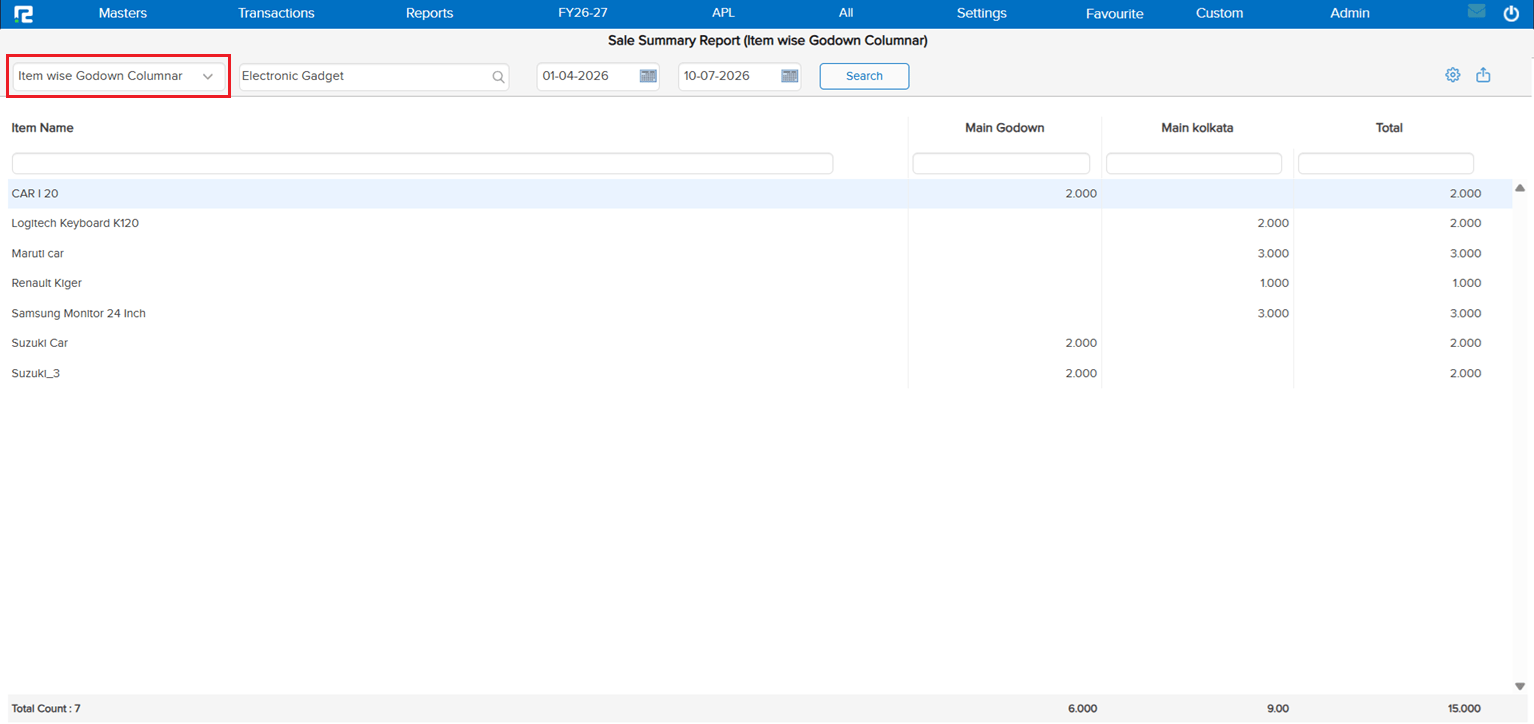The width and height of the screenshot is (1534, 724).
Task: Open the APL company menu
Action: click(x=723, y=13)
